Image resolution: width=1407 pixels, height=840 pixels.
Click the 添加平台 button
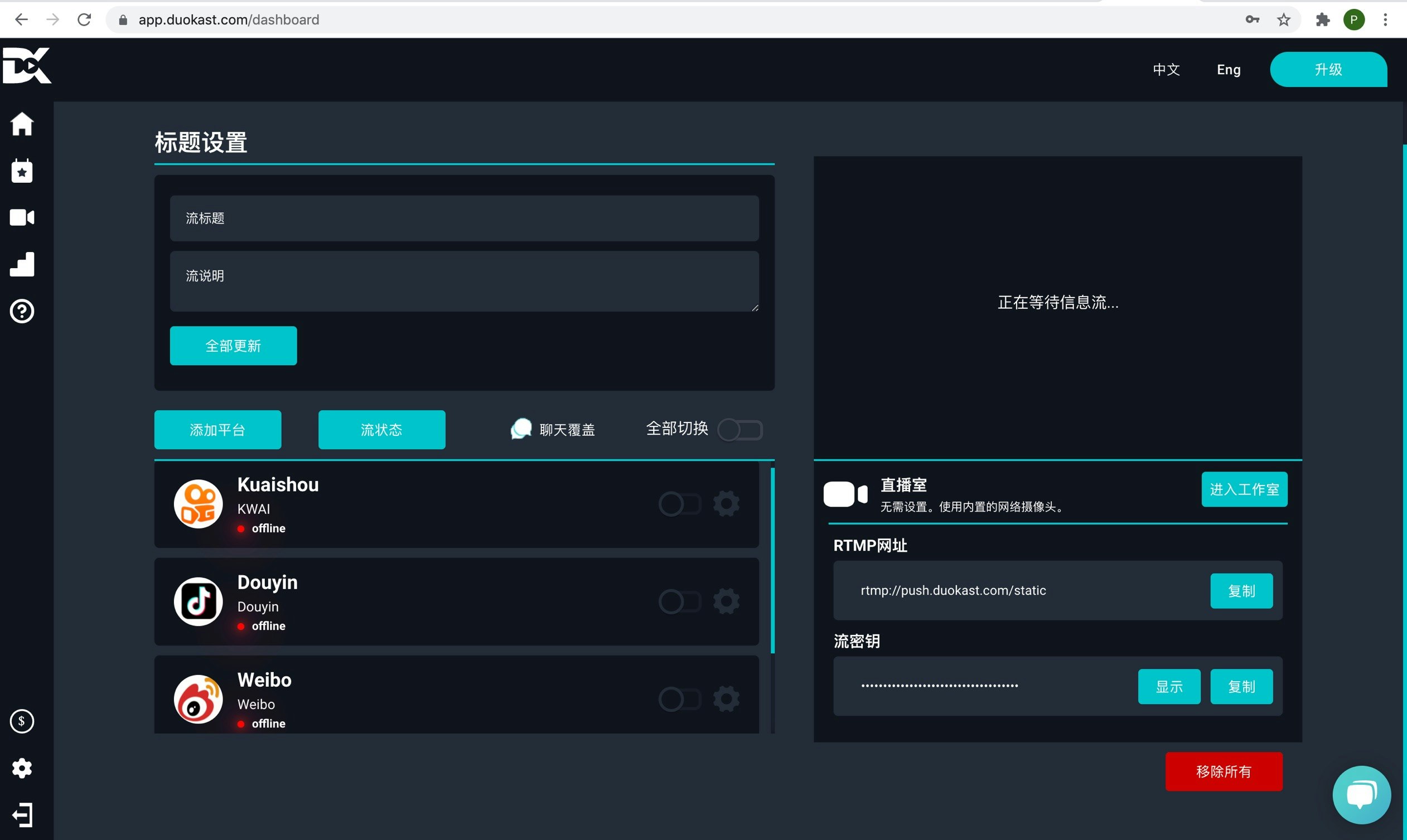(217, 430)
